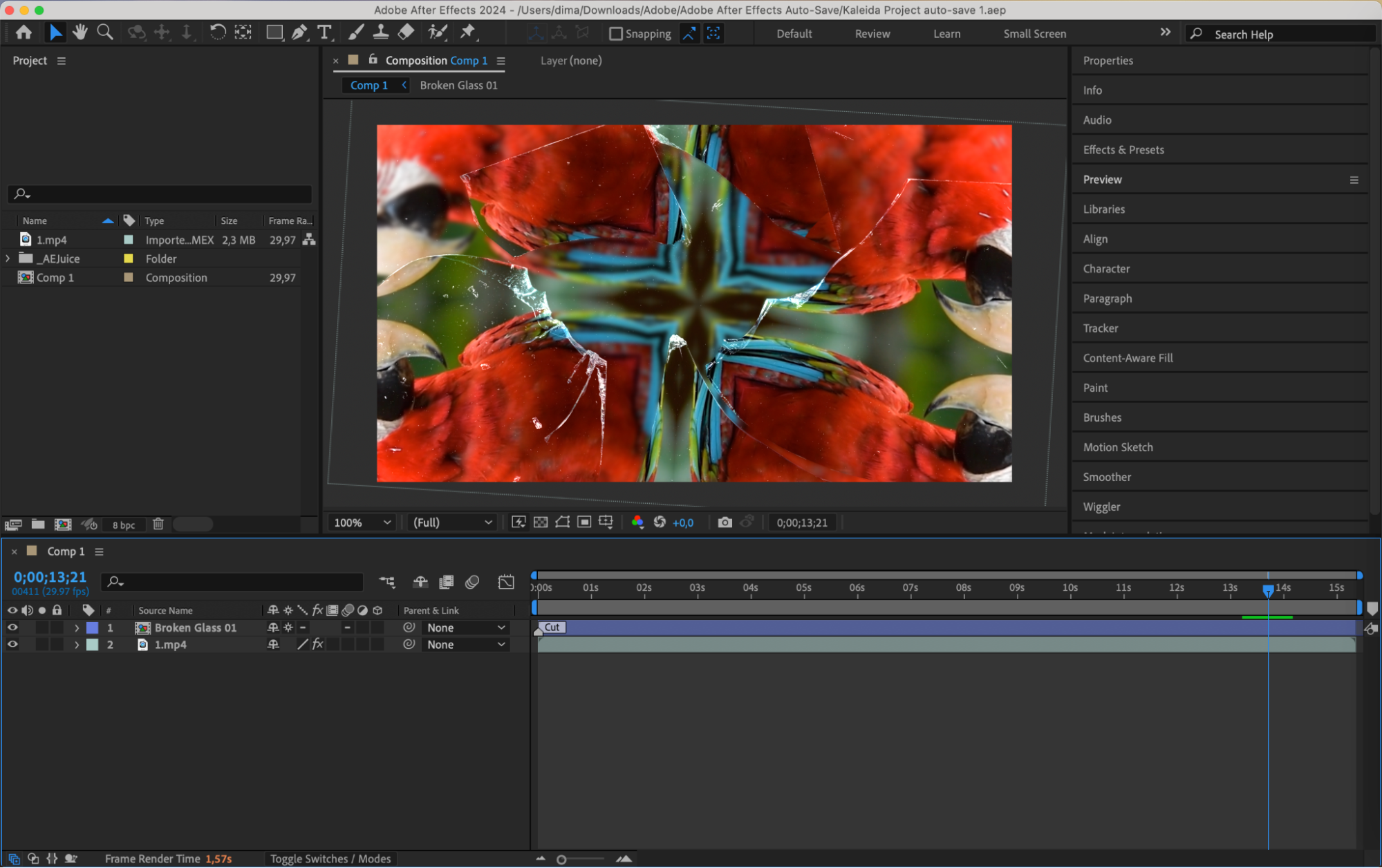Click the timeline zoom slider handle

coord(561,859)
